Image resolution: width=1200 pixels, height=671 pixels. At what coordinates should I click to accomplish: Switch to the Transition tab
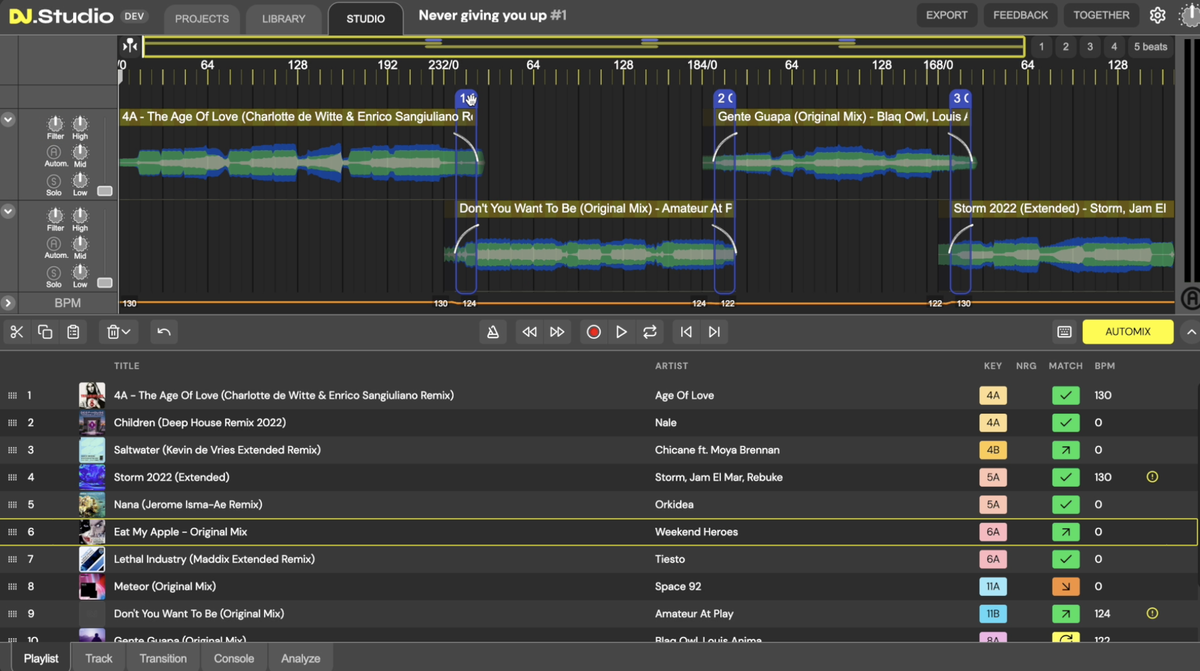coord(163,658)
